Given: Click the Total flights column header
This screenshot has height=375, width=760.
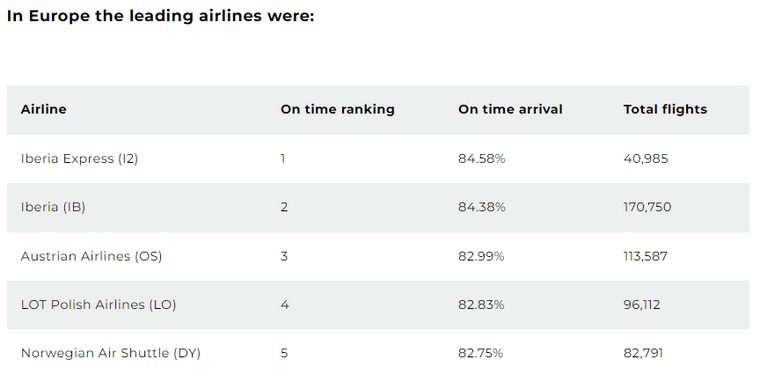Looking at the screenshot, I should click(x=665, y=109).
